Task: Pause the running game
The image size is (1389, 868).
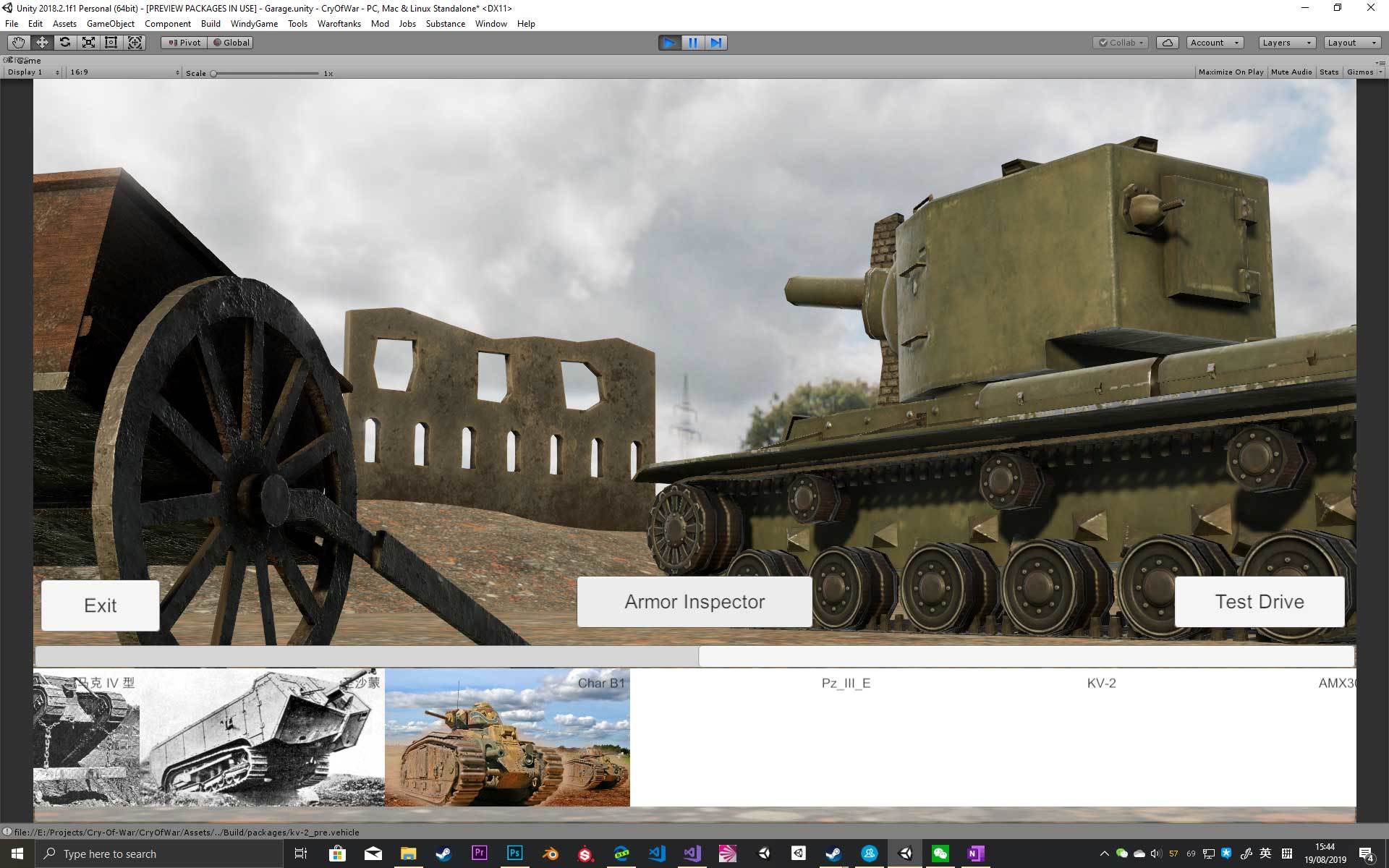Action: click(692, 43)
